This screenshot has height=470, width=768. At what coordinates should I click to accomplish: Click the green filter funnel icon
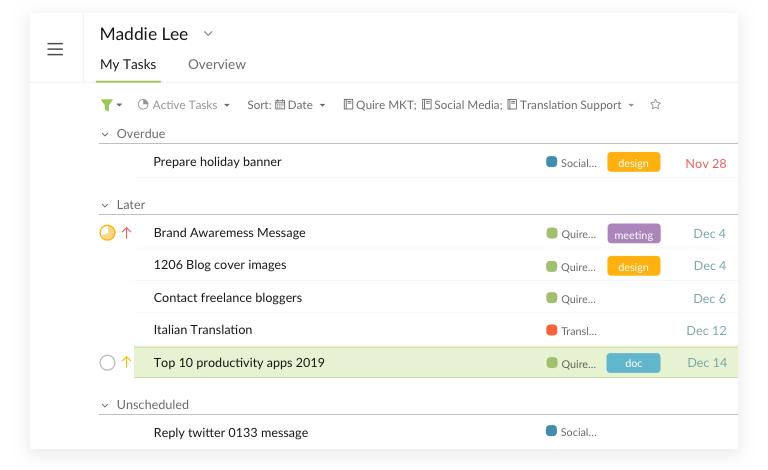click(106, 105)
